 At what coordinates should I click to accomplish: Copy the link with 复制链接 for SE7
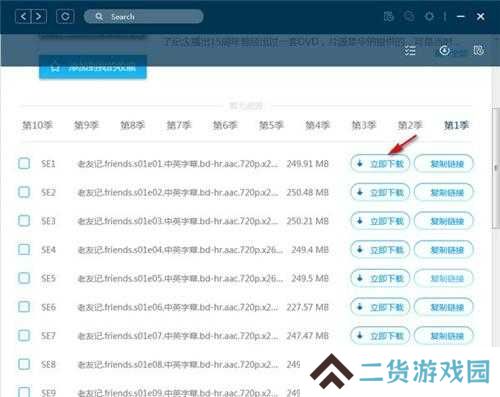(444, 336)
